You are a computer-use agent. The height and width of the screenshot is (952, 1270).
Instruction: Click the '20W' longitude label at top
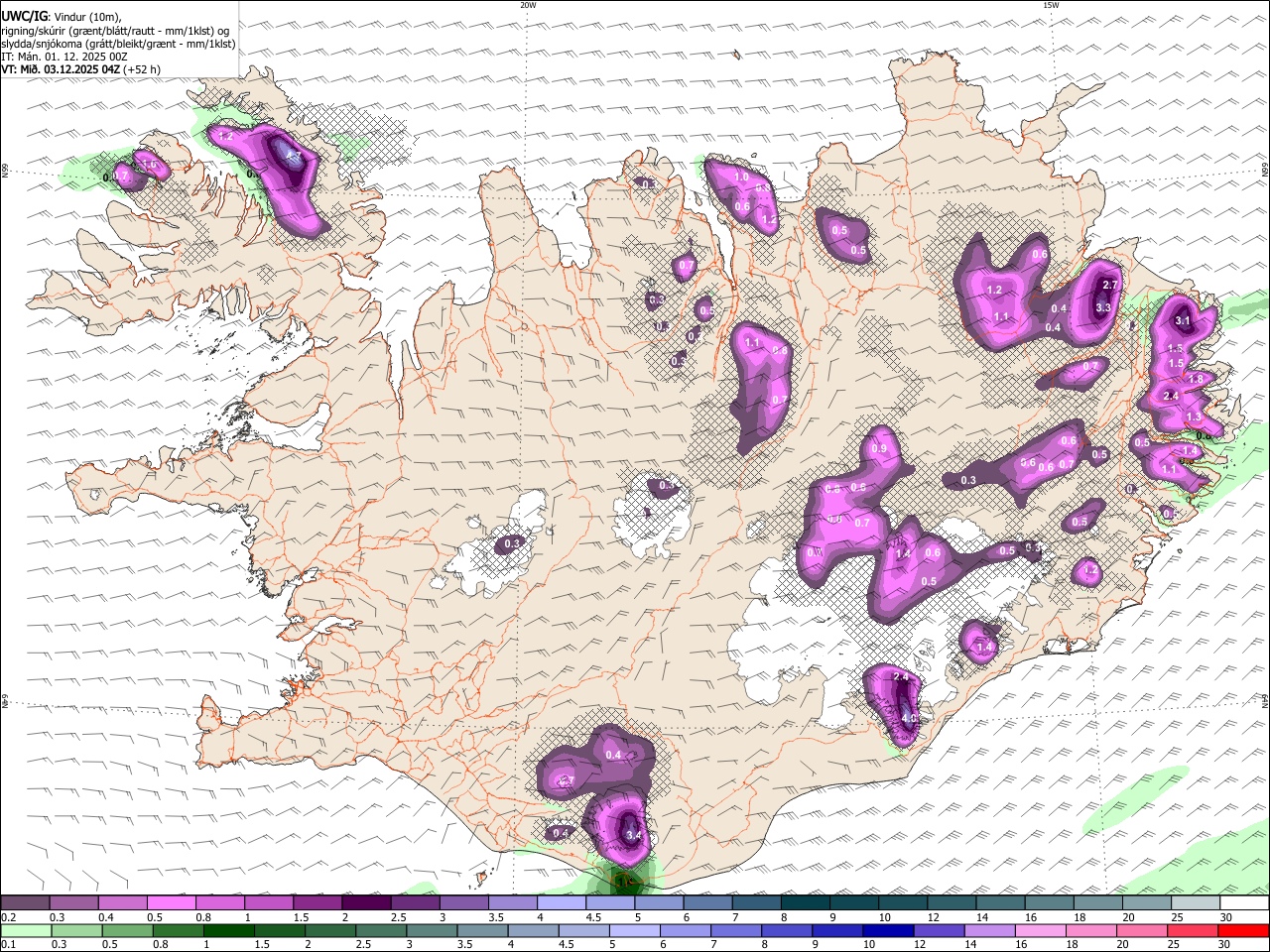click(528, 5)
